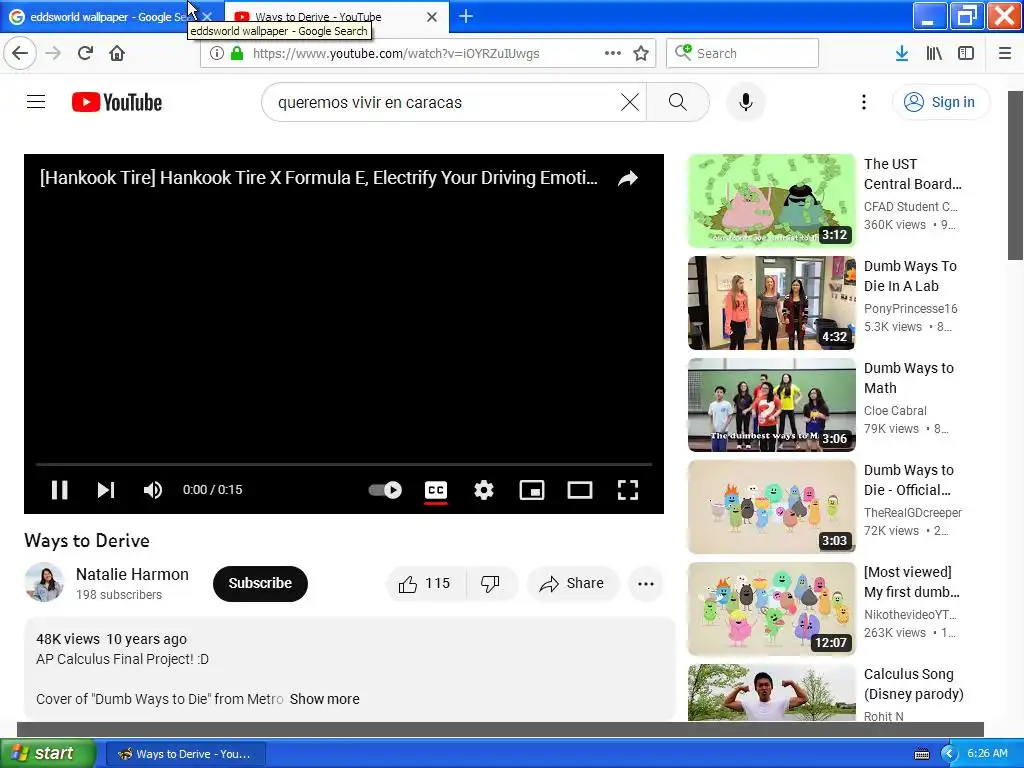
Task: Pause the video playback
Action: 59,490
